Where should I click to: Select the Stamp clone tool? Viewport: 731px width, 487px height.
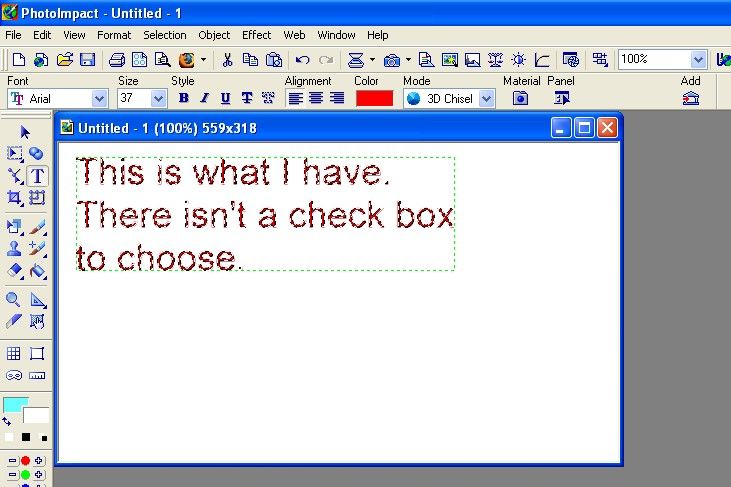pyautogui.click(x=14, y=248)
